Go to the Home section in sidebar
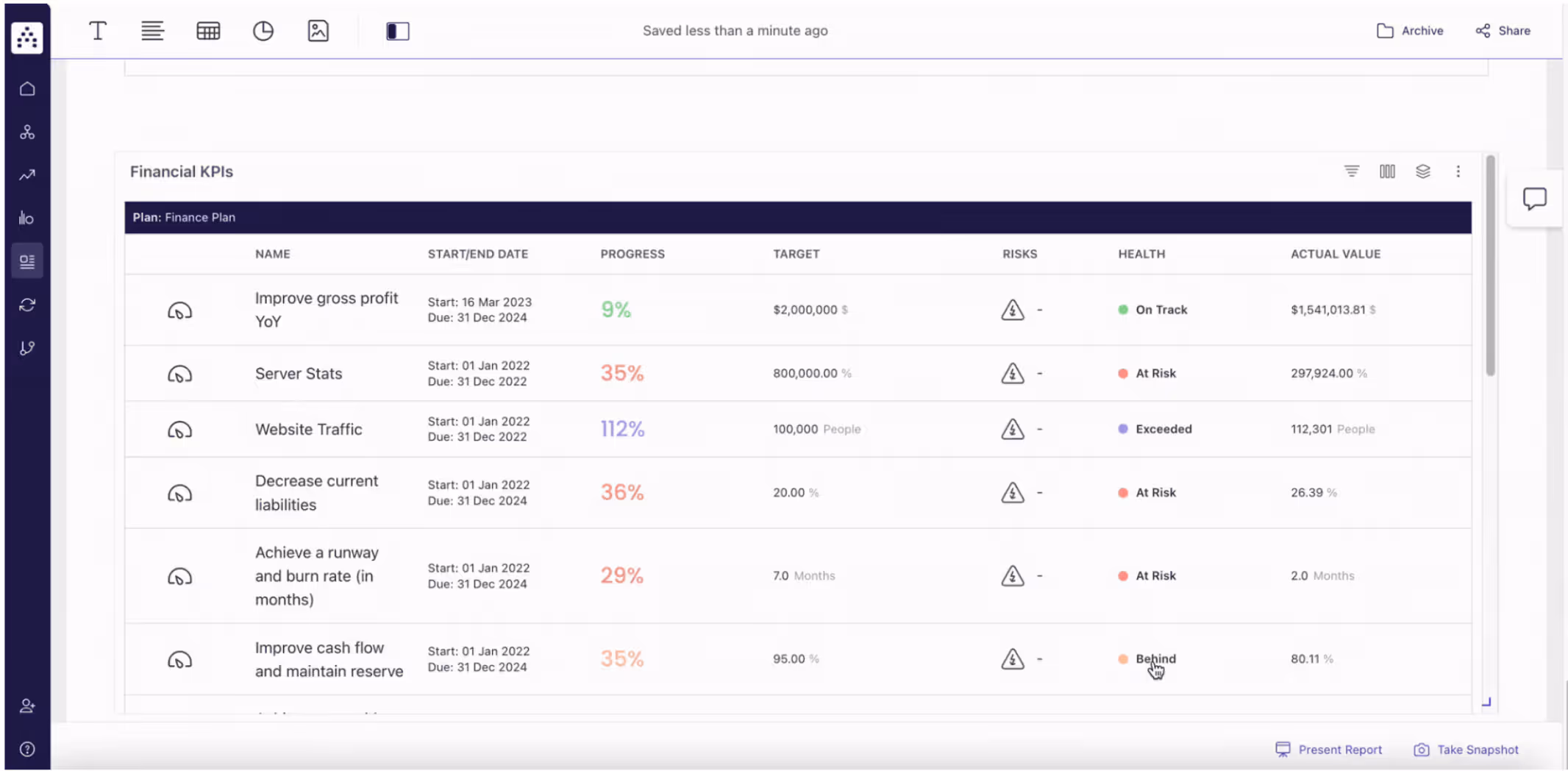Image resolution: width=1568 pixels, height=771 pixels. click(x=27, y=88)
